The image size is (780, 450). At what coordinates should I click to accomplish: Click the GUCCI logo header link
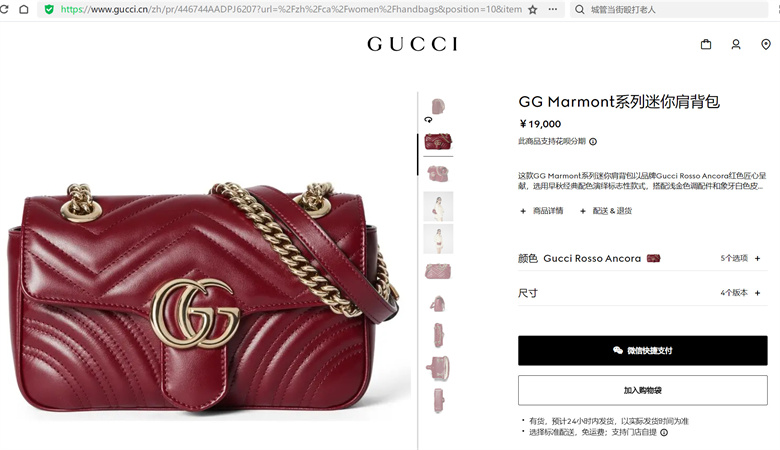pyautogui.click(x=412, y=44)
